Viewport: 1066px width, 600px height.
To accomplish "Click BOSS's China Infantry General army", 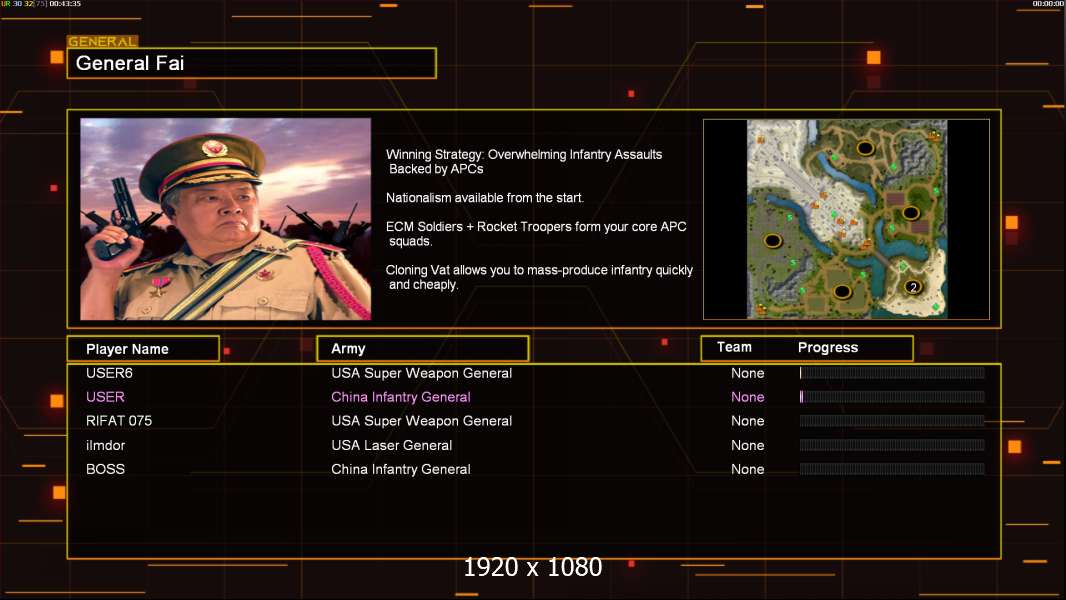I will (400, 469).
